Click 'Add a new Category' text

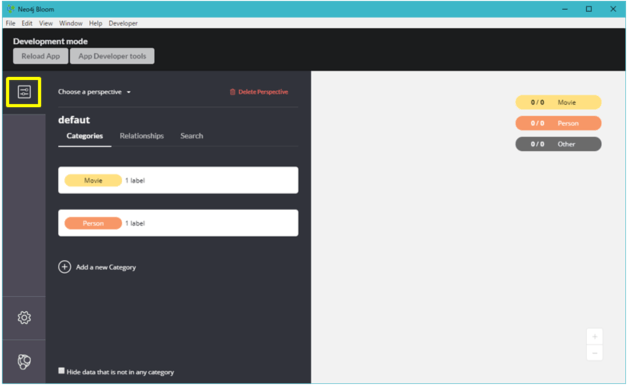click(106, 267)
